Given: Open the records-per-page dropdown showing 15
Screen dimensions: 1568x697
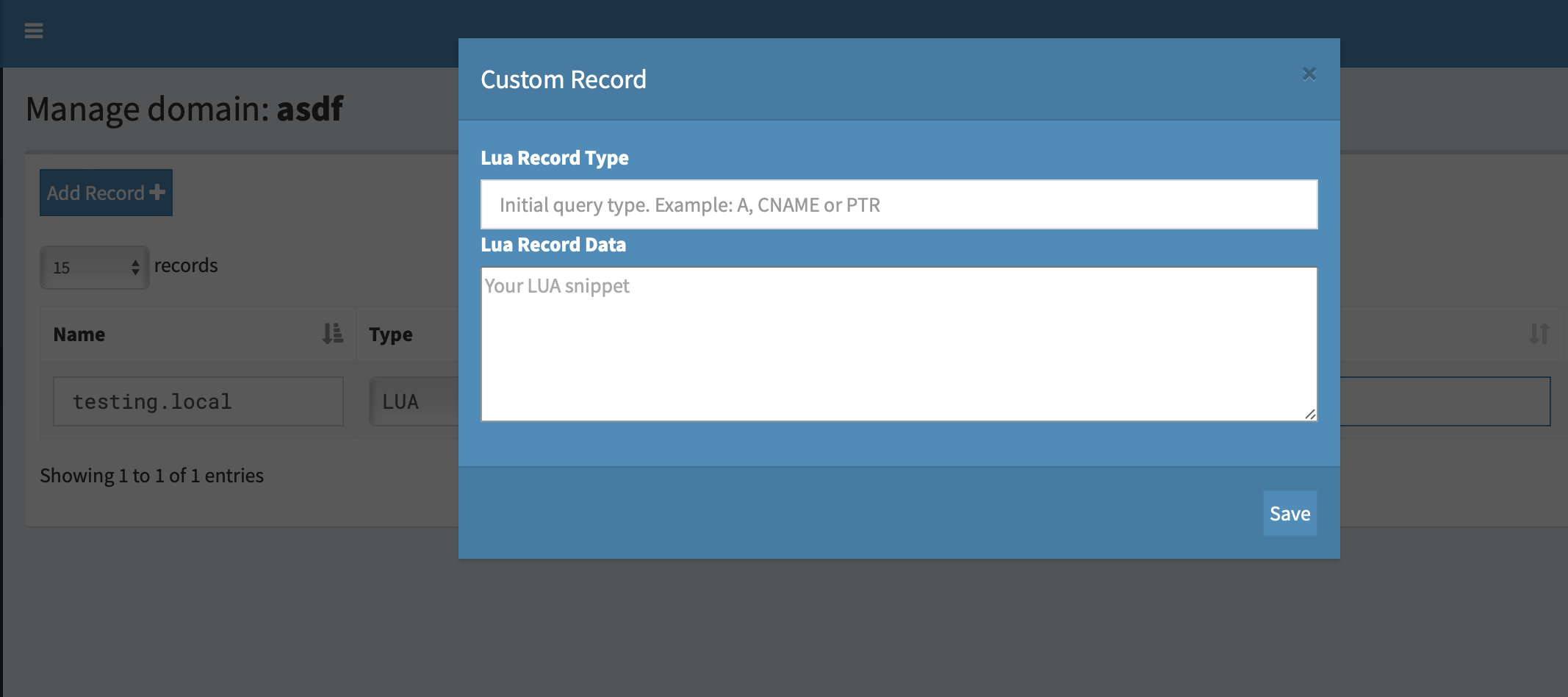Looking at the screenshot, I should point(94,268).
